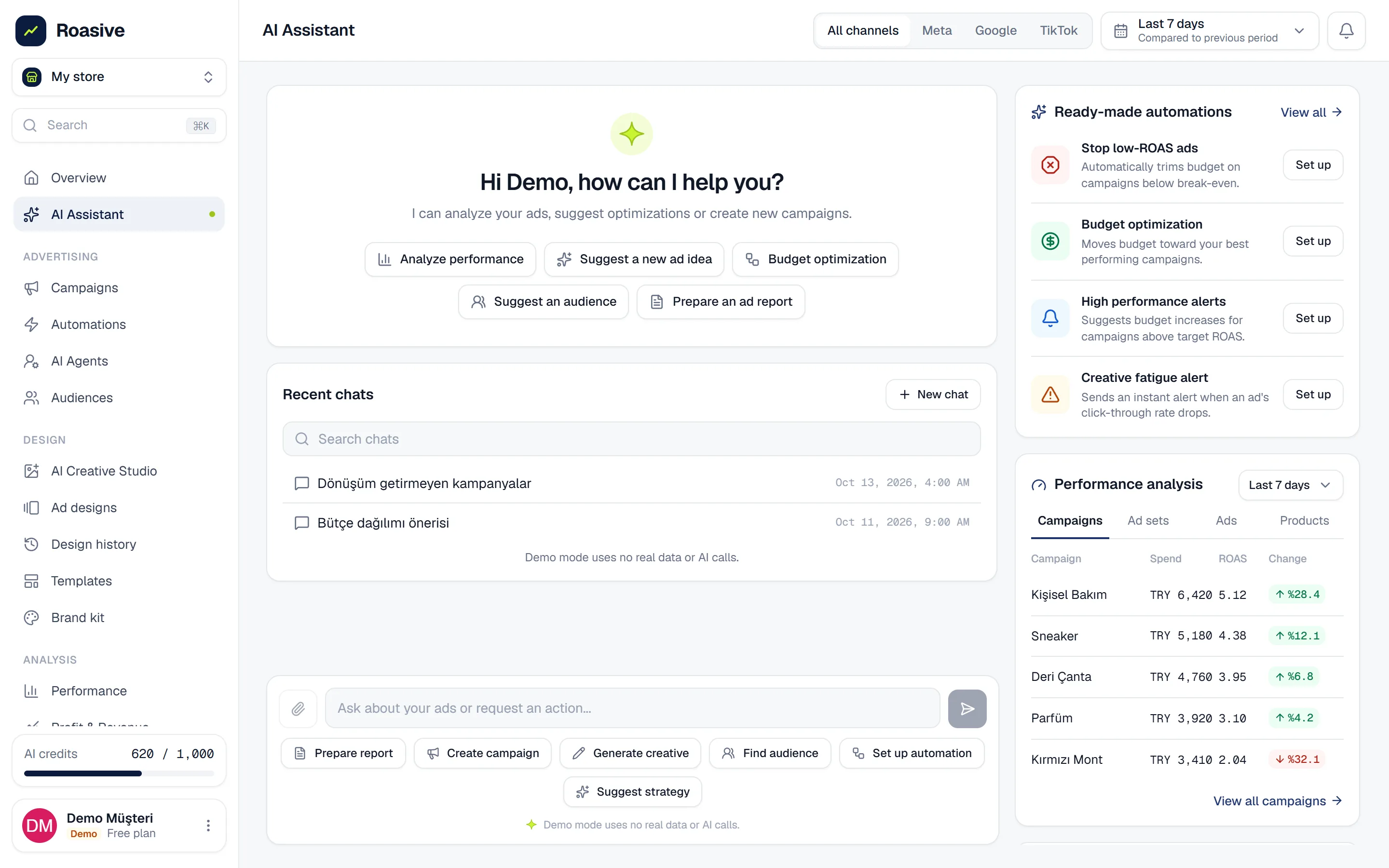Image resolution: width=1389 pixels, height=868 pixels.
Task: Open the Products tab
Action: (x=1304, y=521)
